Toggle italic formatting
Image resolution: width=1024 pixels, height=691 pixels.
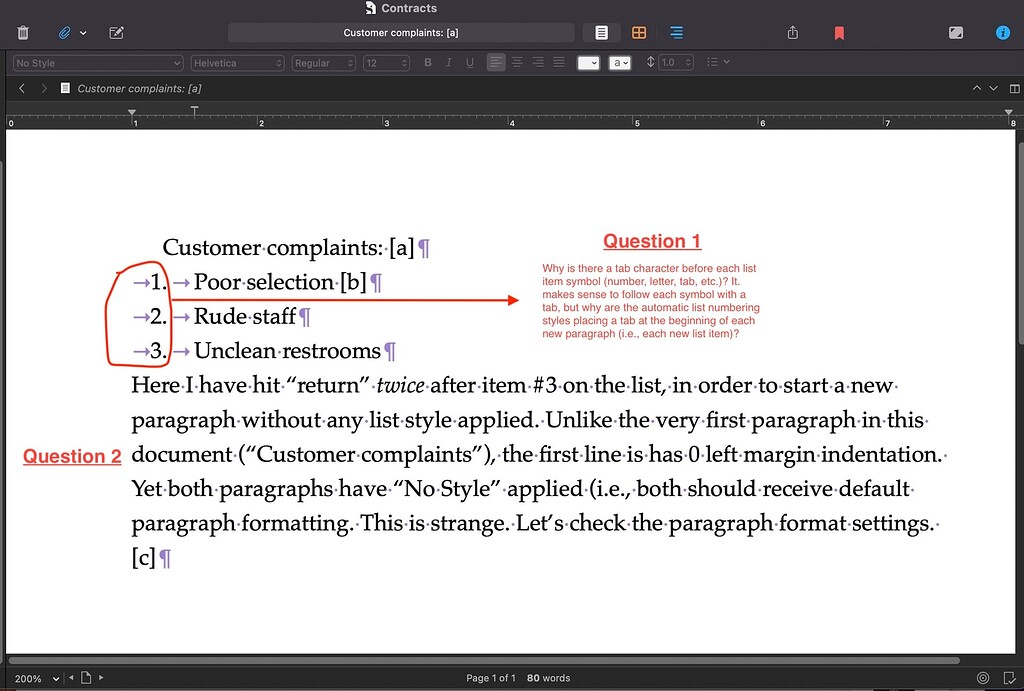point(448,62)
